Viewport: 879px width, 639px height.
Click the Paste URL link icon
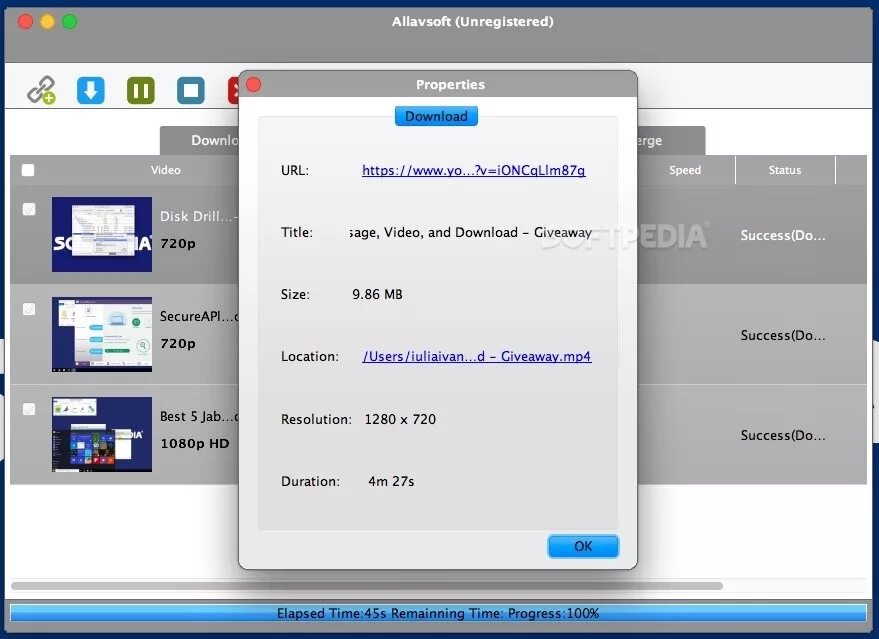pos(41,90)
